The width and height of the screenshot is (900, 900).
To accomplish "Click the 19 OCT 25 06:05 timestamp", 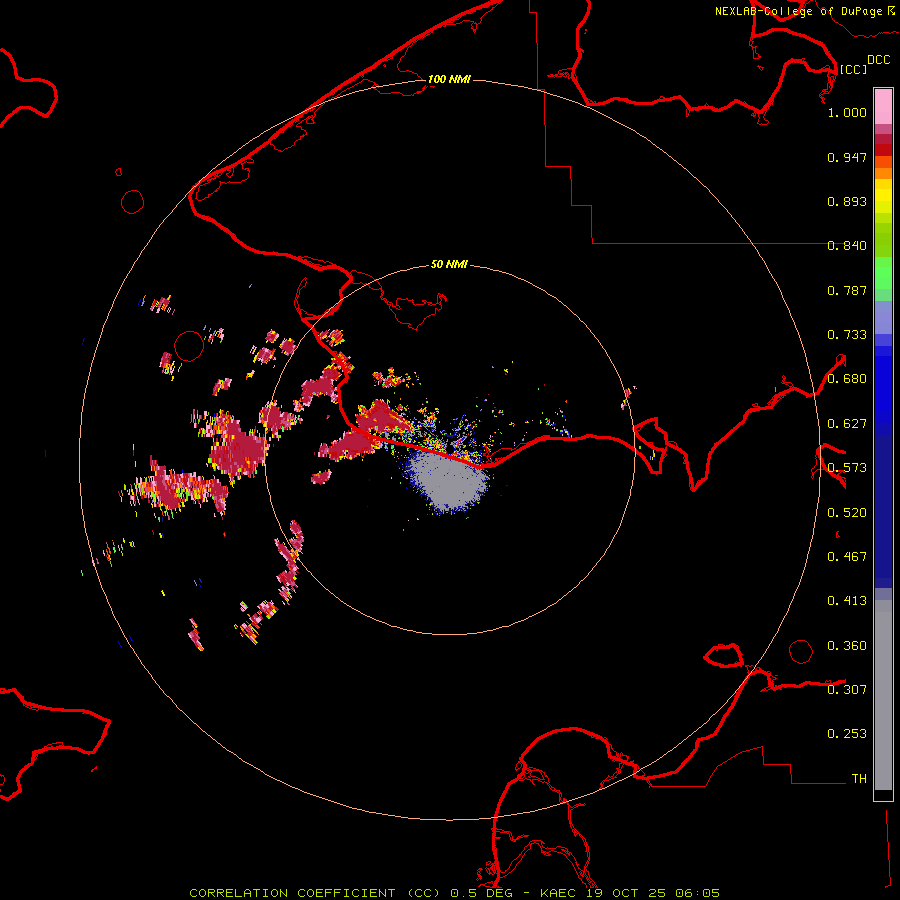I will (x=653, y=893).
